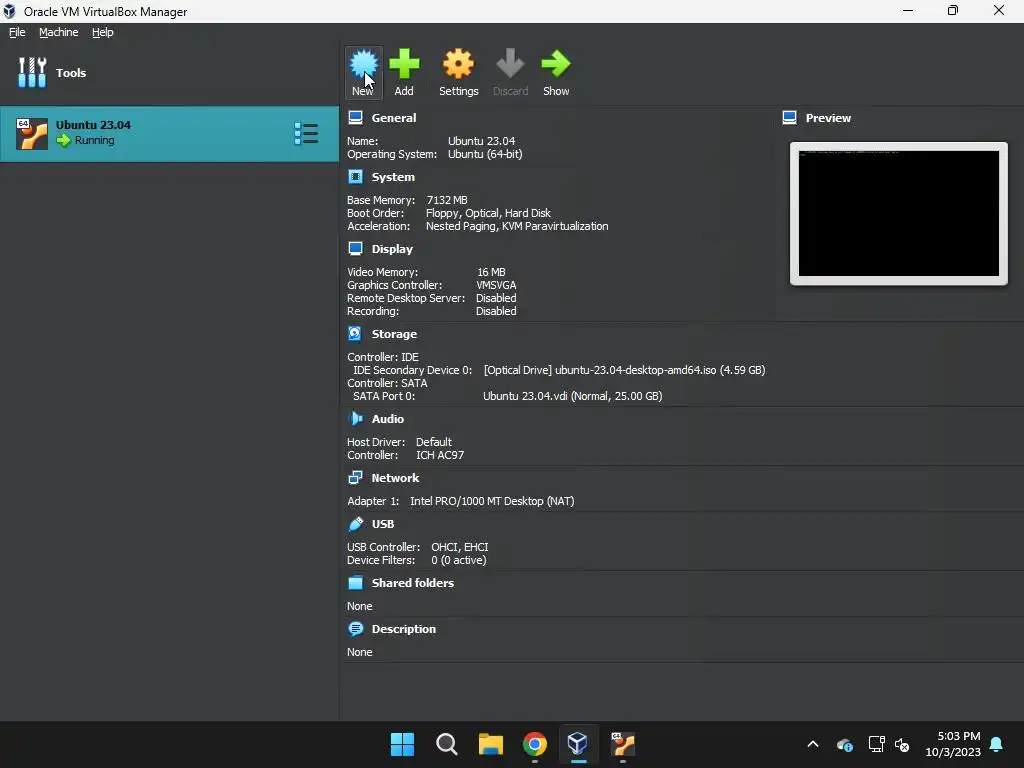Switch to the running Ubuntu VM taskbar icon
This screenshot has height=768, width=1024.
[x=623, y=744]
